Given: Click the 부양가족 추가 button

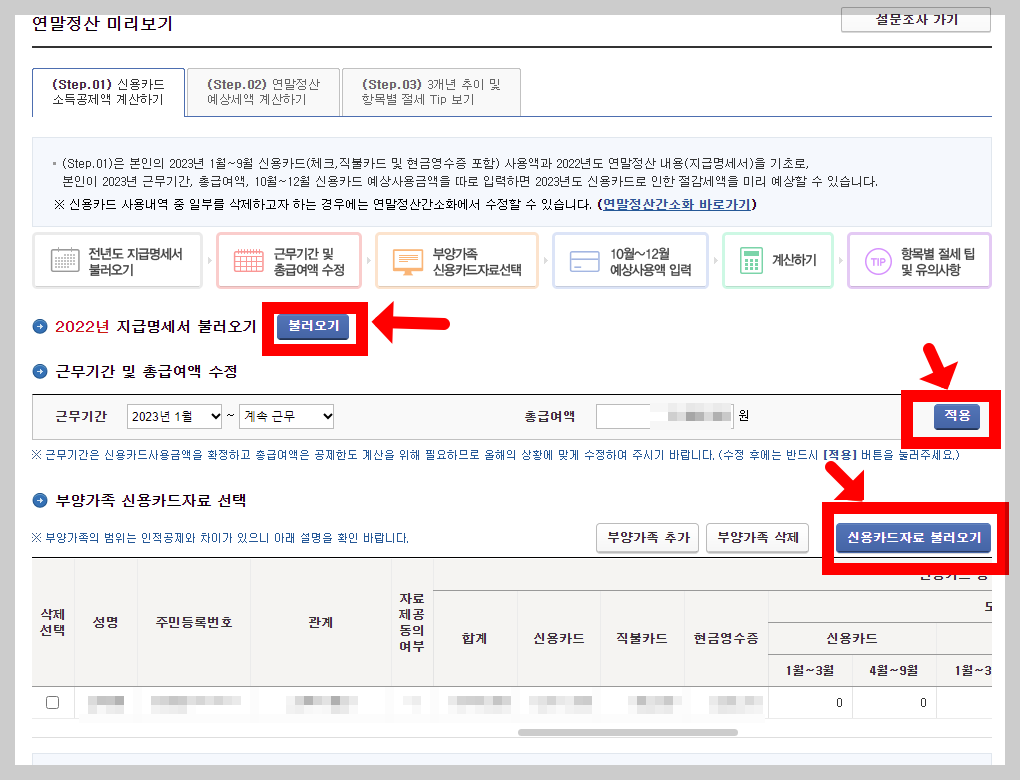Looking at the screenshot, I should 648,538.
